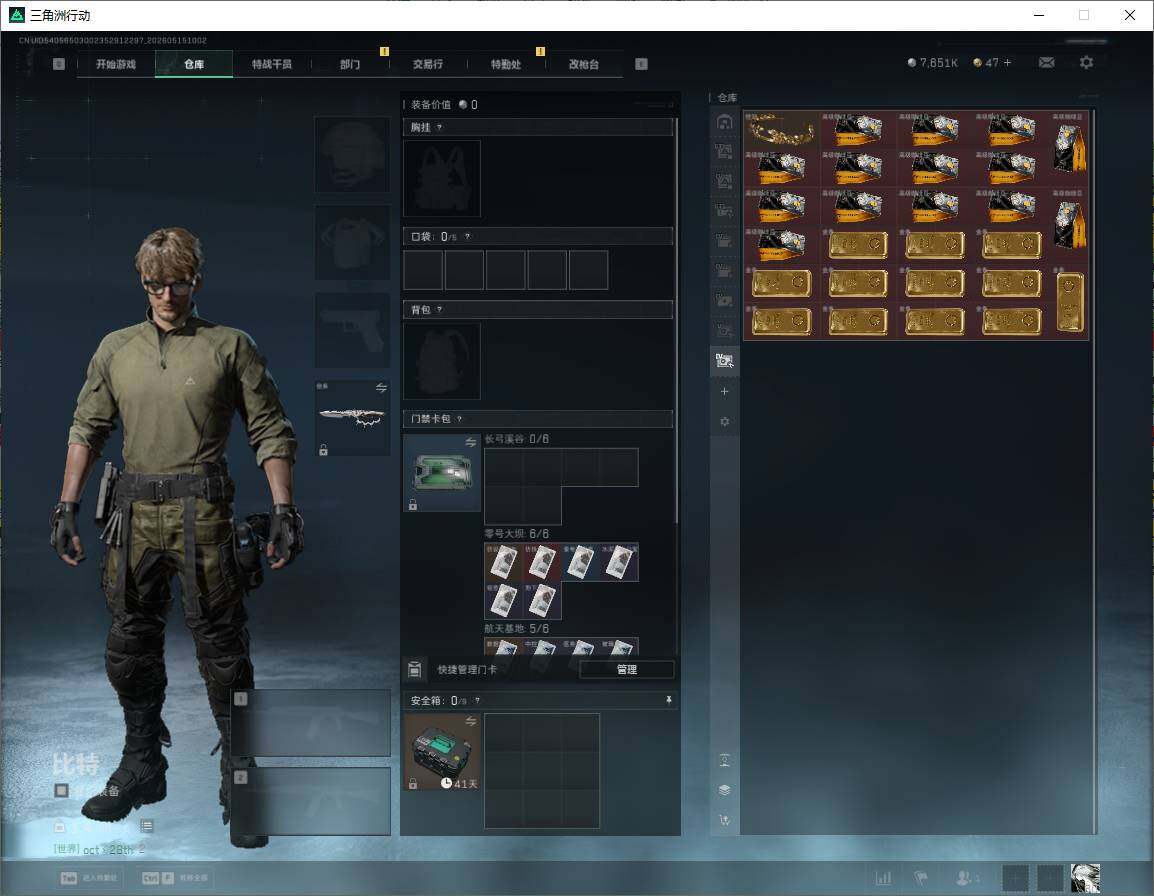
Task: Add a new warehouse container with plus
Action: tap(724, 391)
